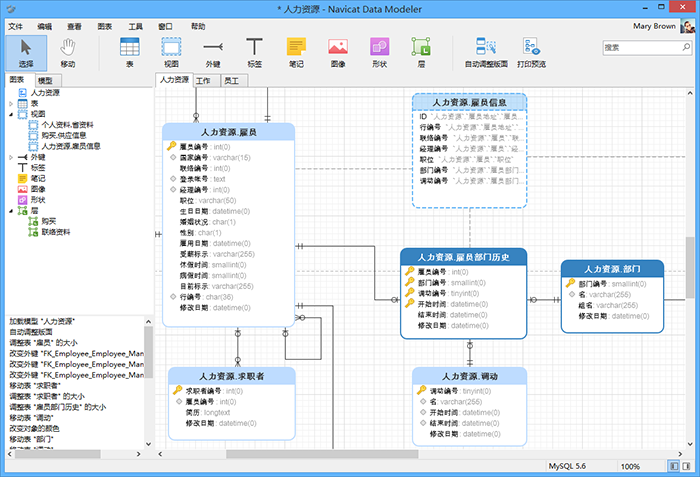Click the search magnifier icon
Viewport: 700px width, 477px height.
coord(686,47)
